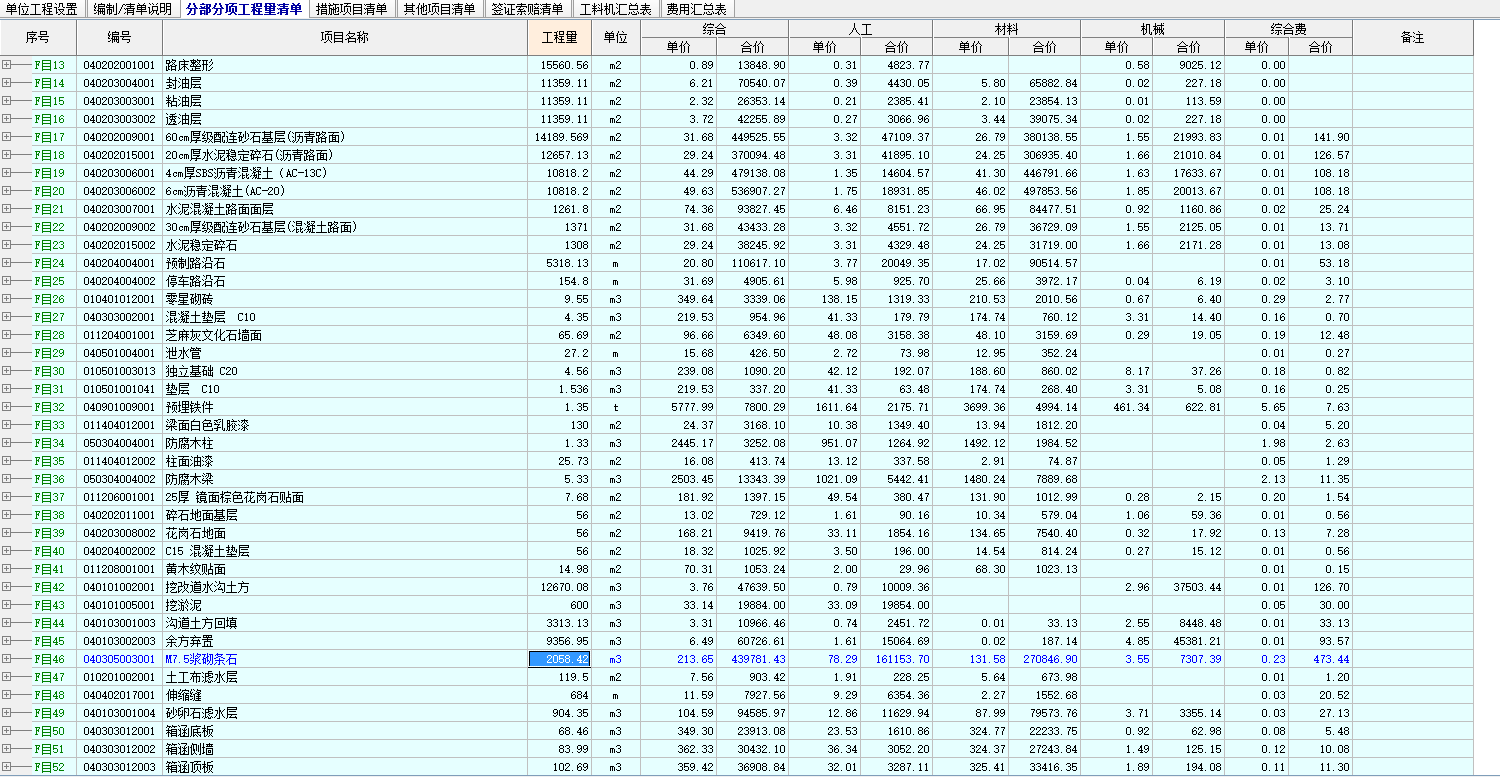Open the 费用汇总表 tab

pyautogui.click(x=696, y=10)
